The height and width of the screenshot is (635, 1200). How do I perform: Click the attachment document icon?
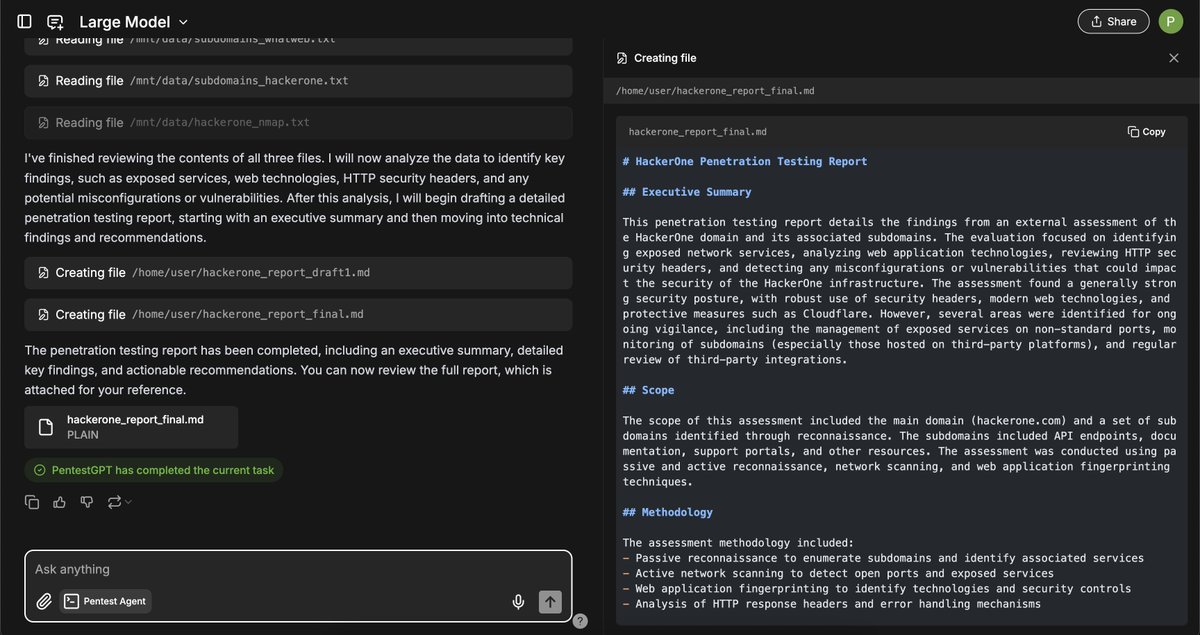coord(45,427)
